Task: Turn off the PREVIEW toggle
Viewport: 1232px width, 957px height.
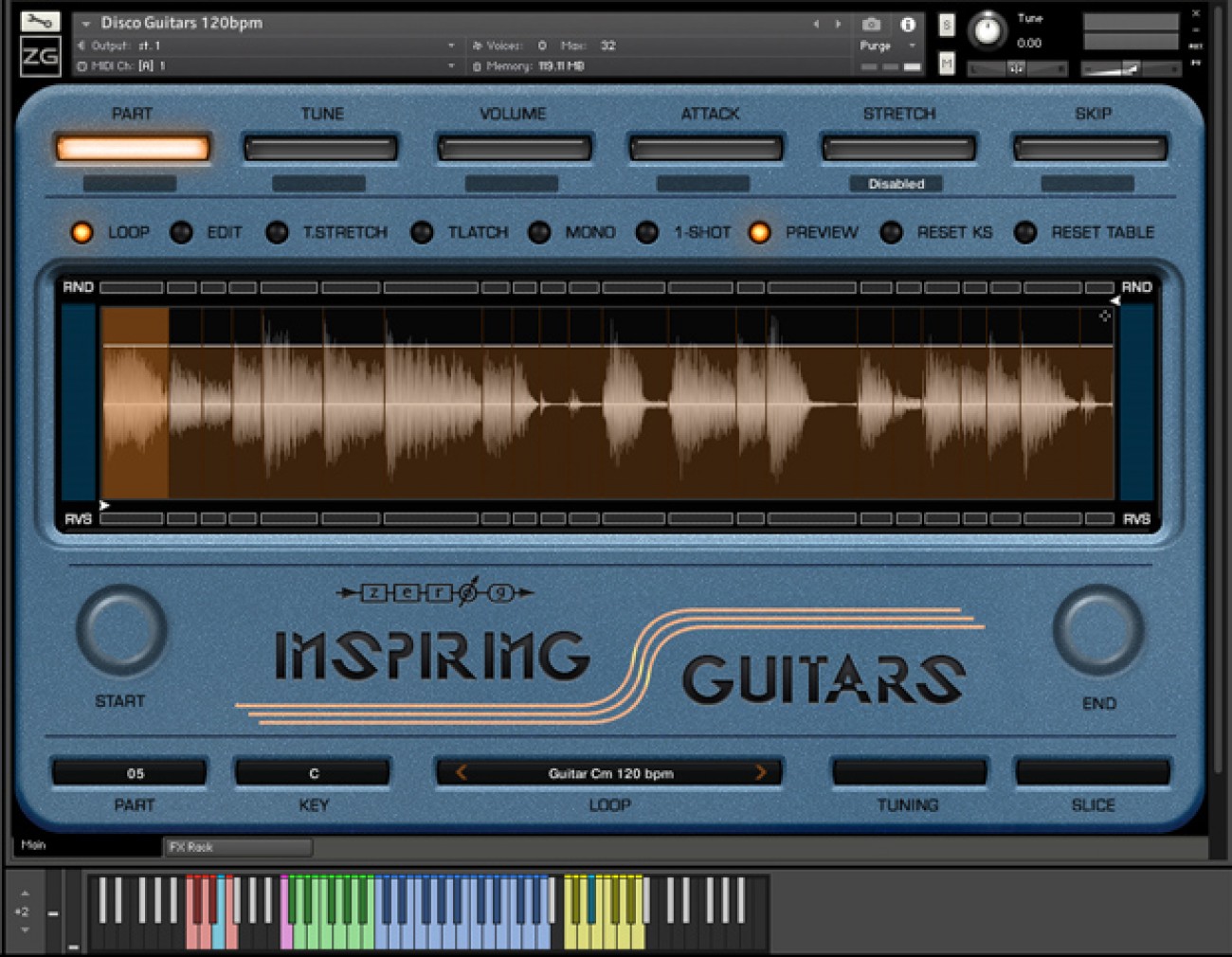Action: [759, 232]
